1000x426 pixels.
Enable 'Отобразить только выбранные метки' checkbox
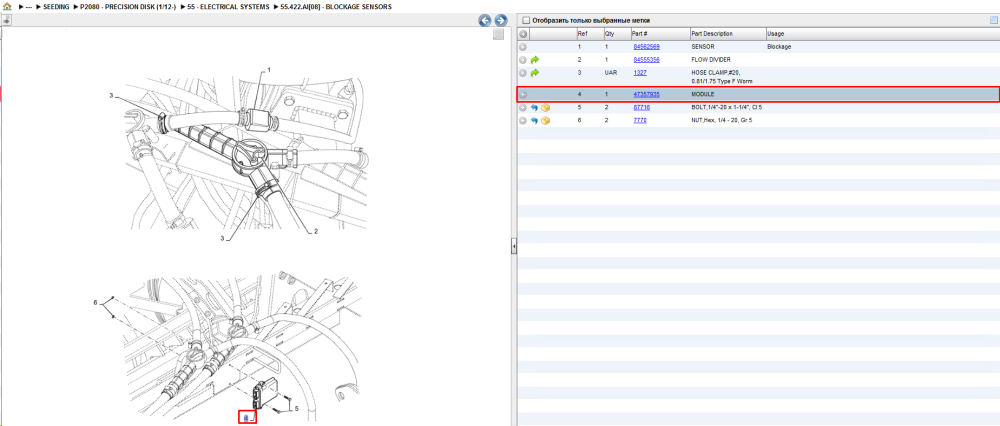tap(526, 20)
